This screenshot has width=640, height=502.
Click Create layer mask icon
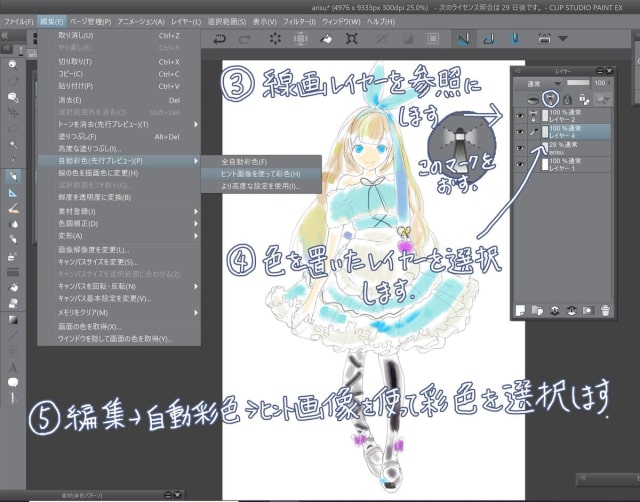pos(588,311)
